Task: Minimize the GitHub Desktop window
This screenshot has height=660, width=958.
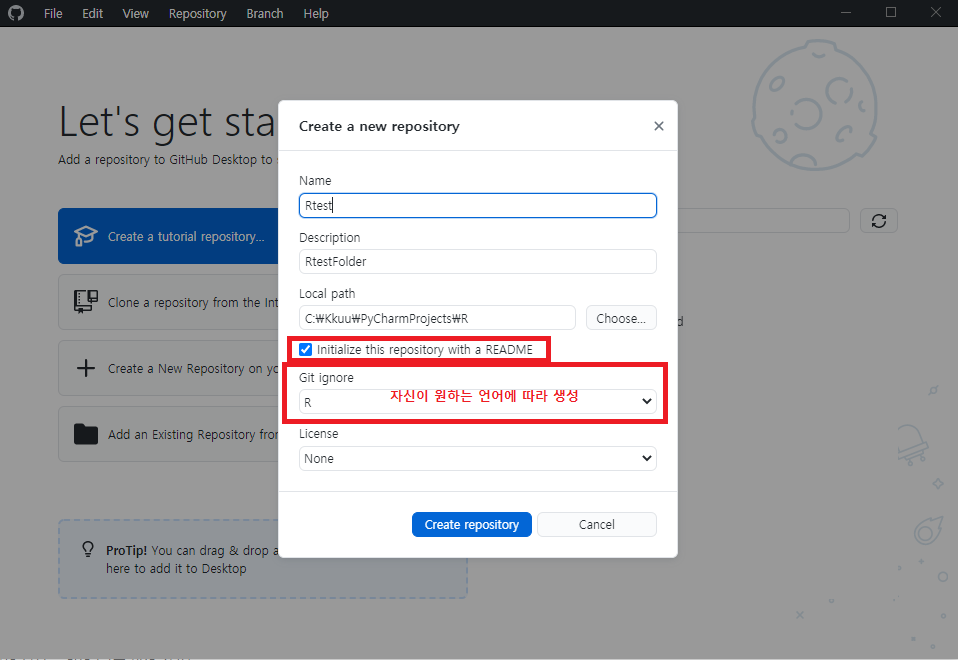Action: pyautogui.click(x=846, y=13)
